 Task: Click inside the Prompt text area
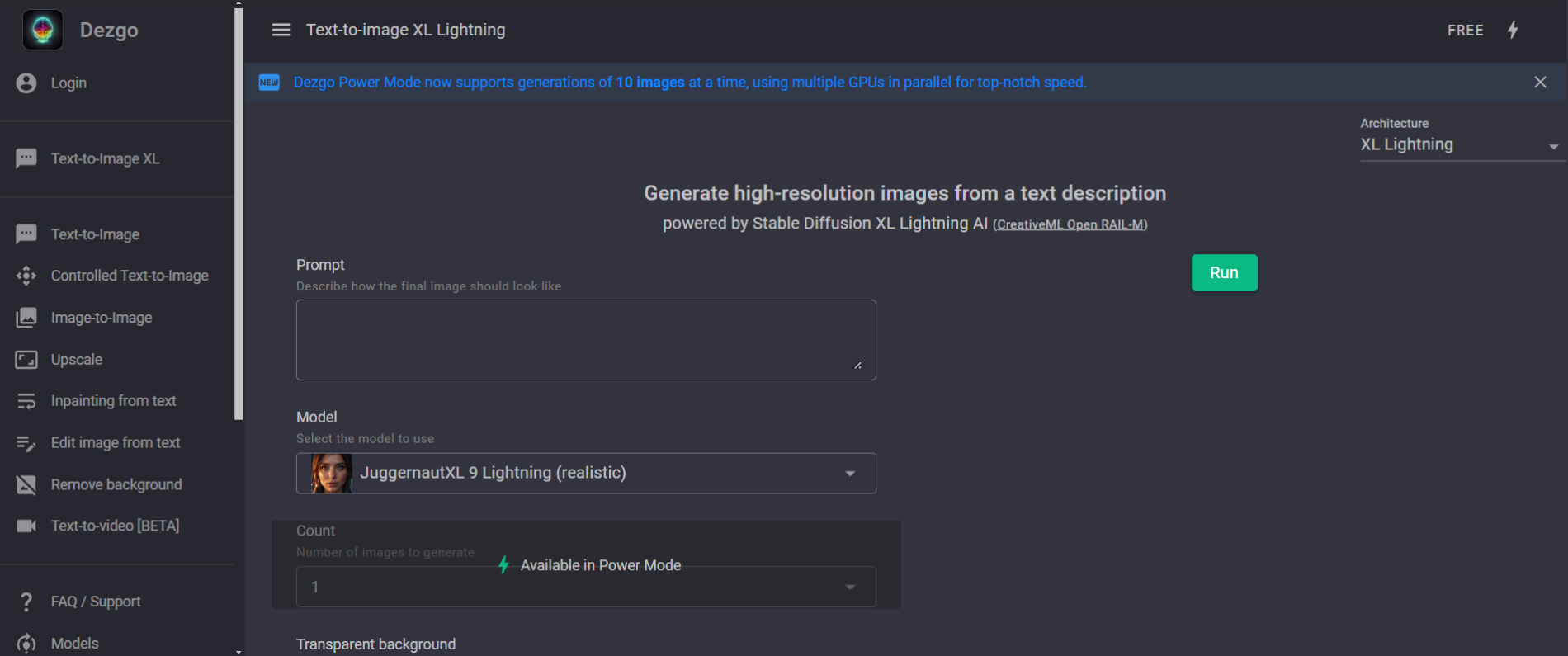coord(586,340)
